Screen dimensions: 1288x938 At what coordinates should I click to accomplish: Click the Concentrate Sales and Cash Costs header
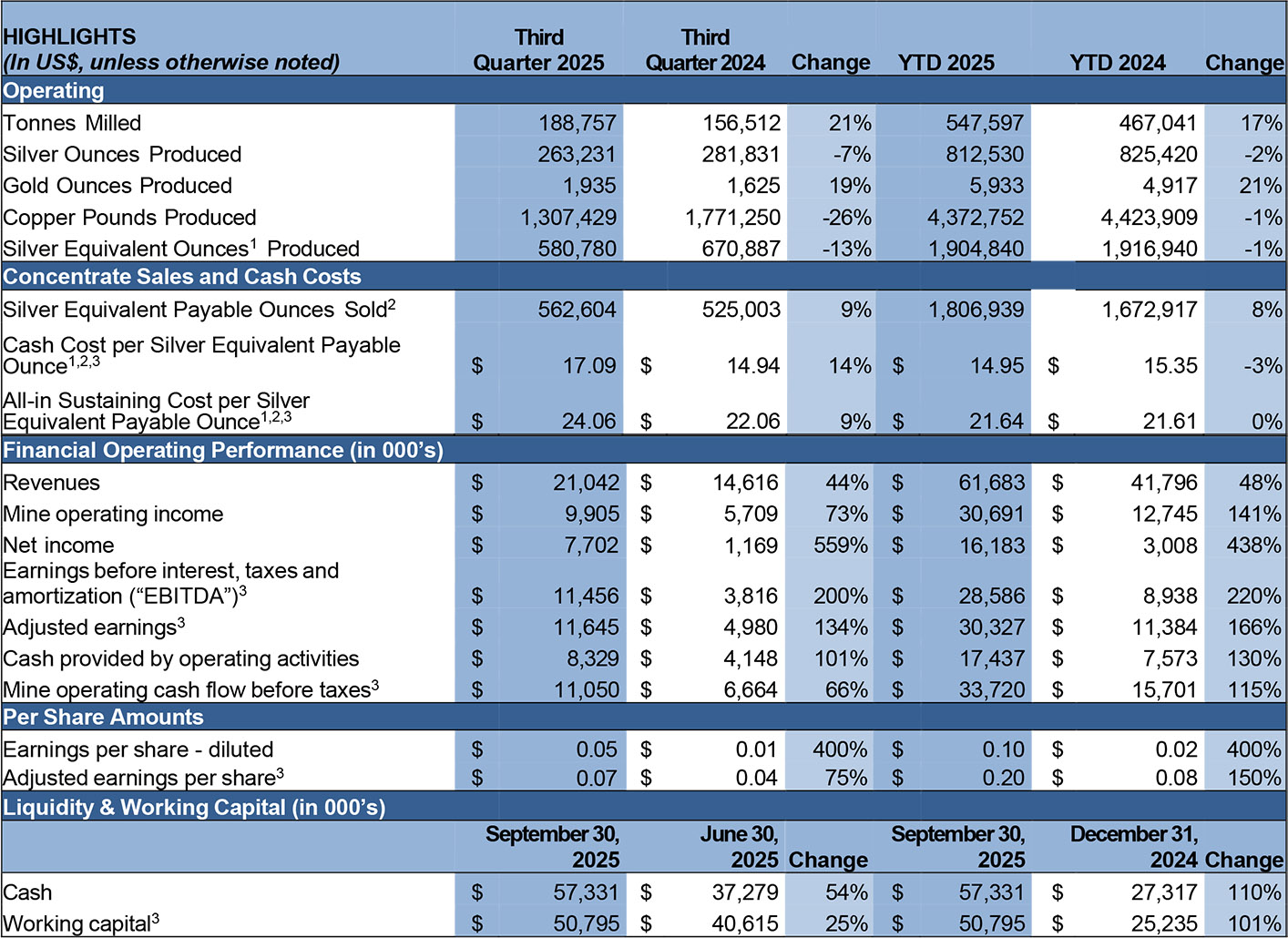click(182, 277)
